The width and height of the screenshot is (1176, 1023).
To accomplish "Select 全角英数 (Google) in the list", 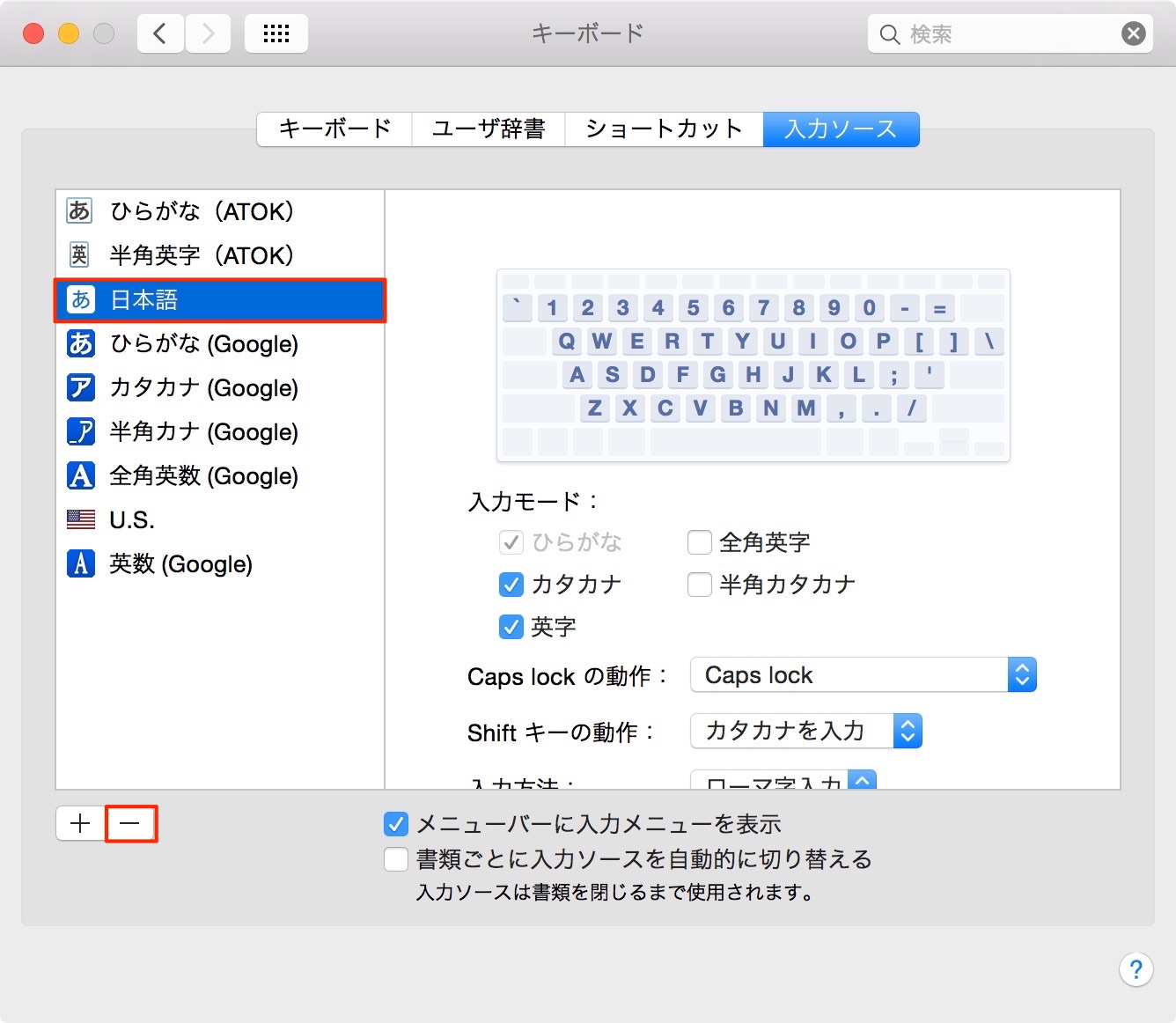I will coord(220,475).
